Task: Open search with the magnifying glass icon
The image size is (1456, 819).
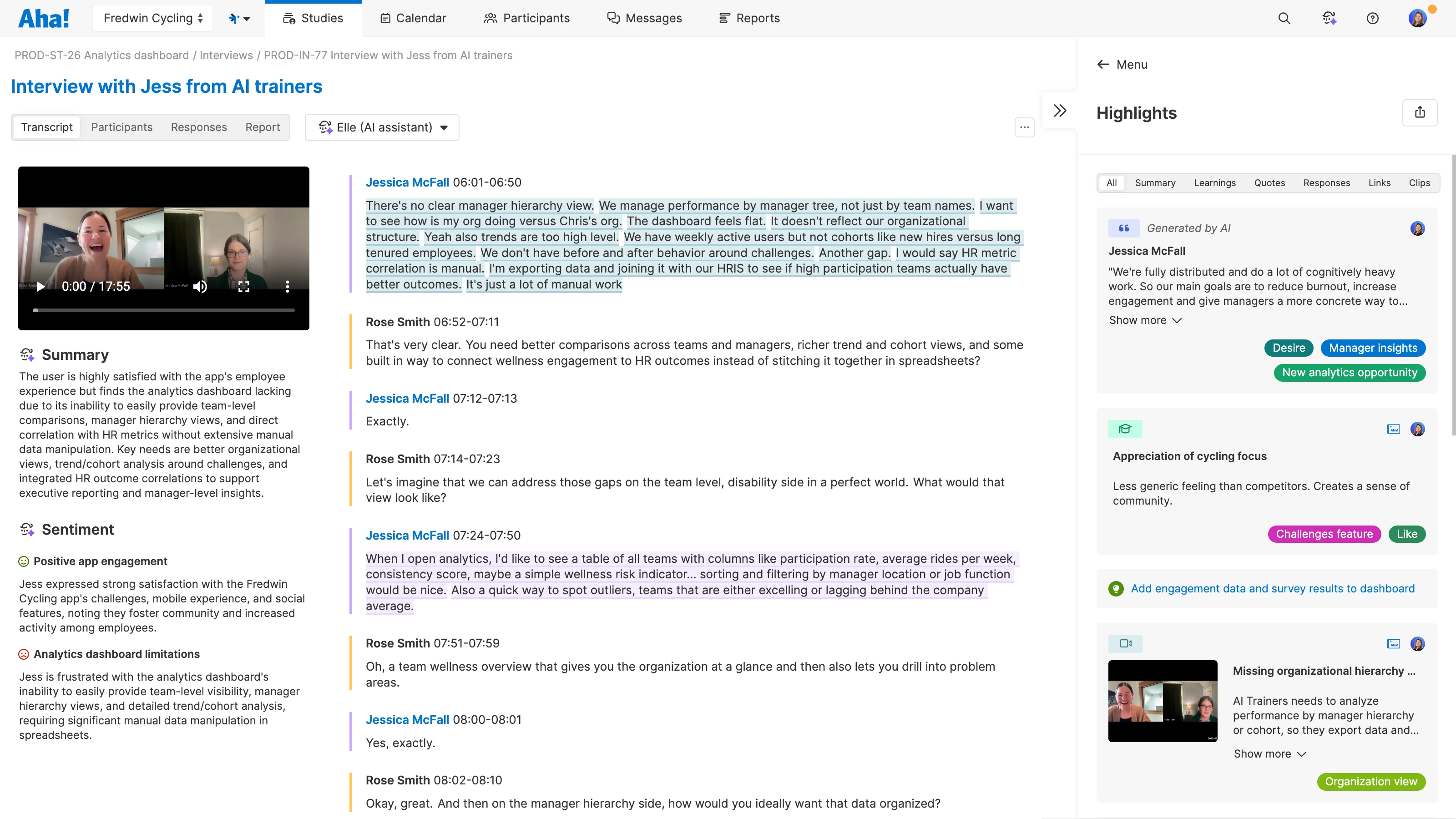Action: [1284, 18]
